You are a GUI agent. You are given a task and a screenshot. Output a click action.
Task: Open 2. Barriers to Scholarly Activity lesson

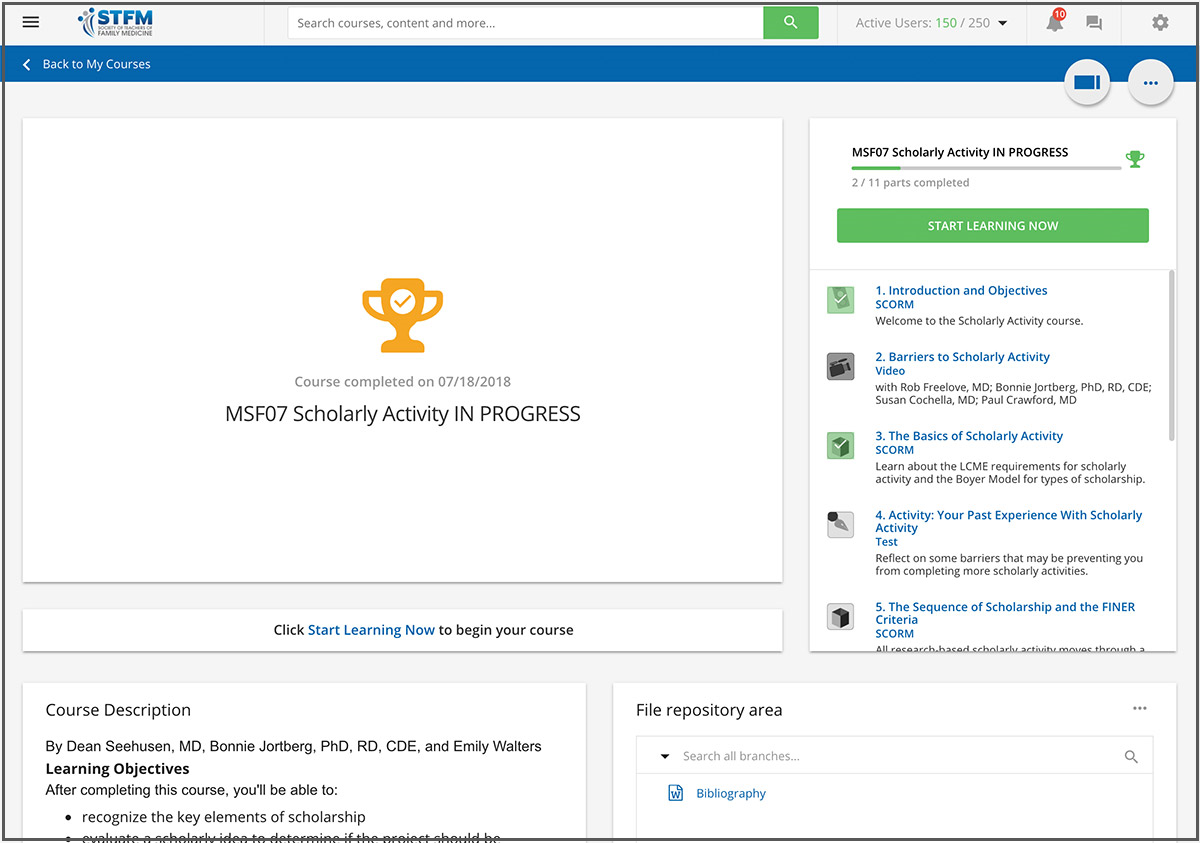963,357
